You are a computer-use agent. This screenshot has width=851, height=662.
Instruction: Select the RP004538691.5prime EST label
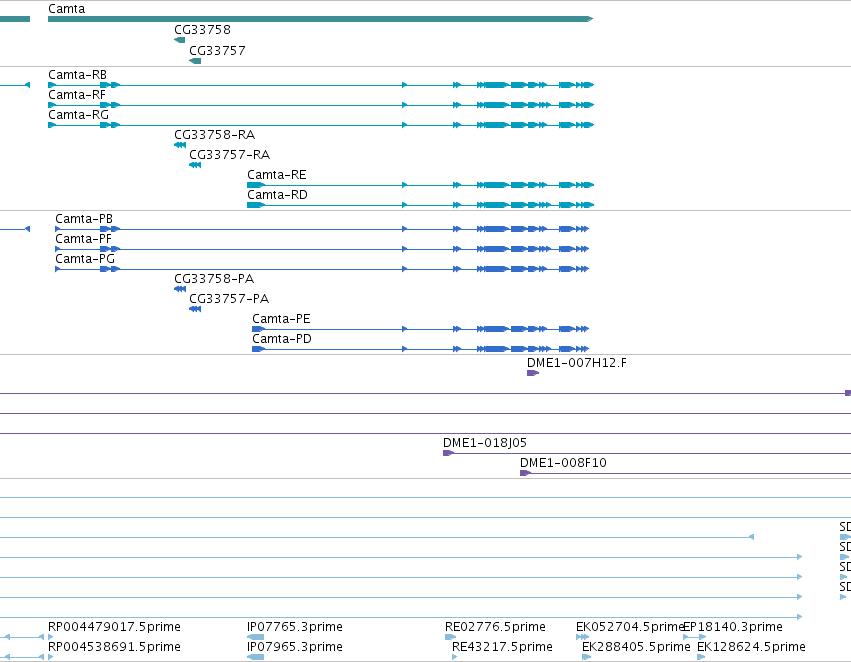coord(114,647)
